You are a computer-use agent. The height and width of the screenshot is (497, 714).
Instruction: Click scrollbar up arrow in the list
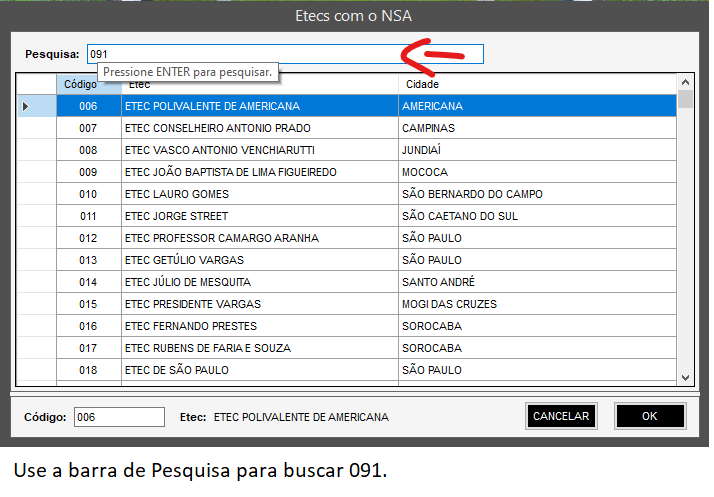point(685,83)
